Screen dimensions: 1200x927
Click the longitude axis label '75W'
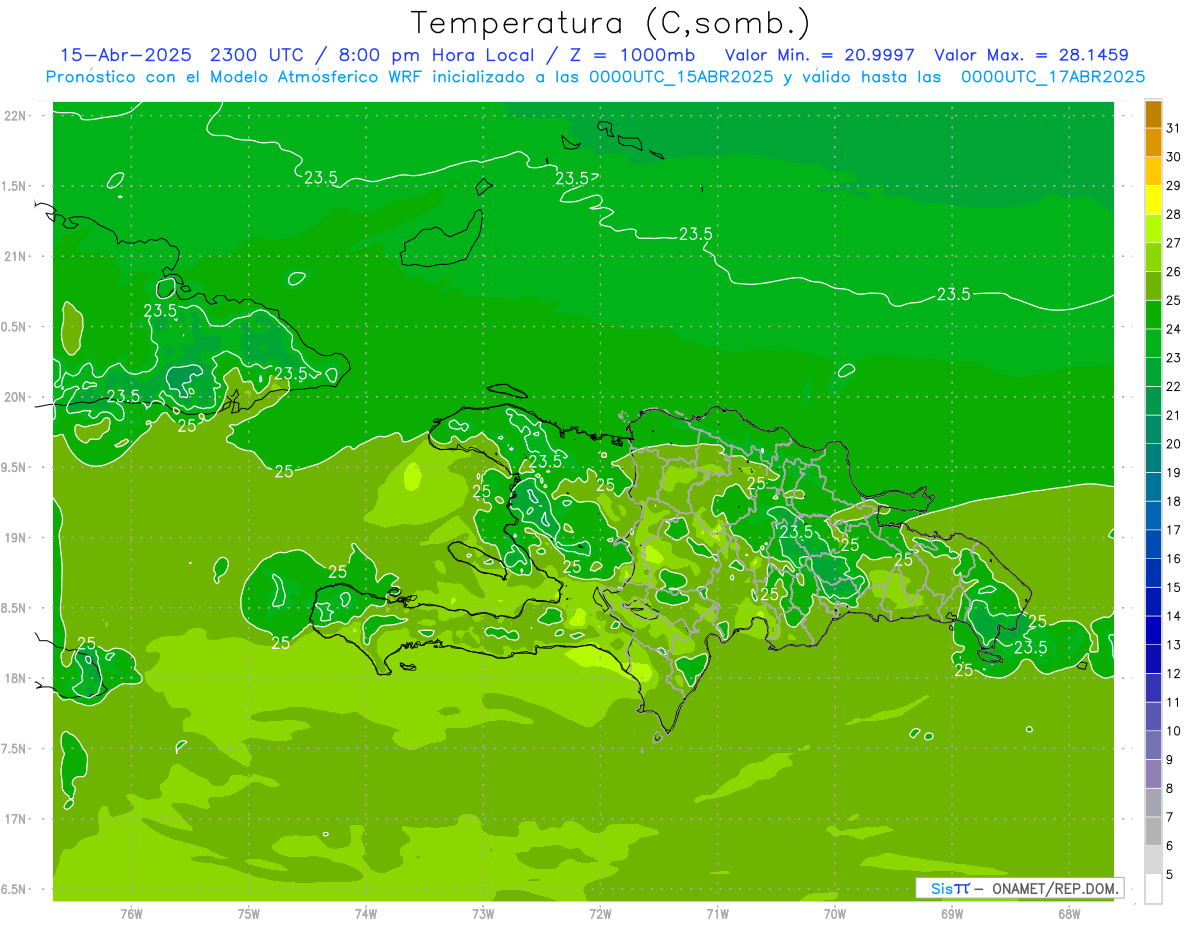click(x=249, y=914)
